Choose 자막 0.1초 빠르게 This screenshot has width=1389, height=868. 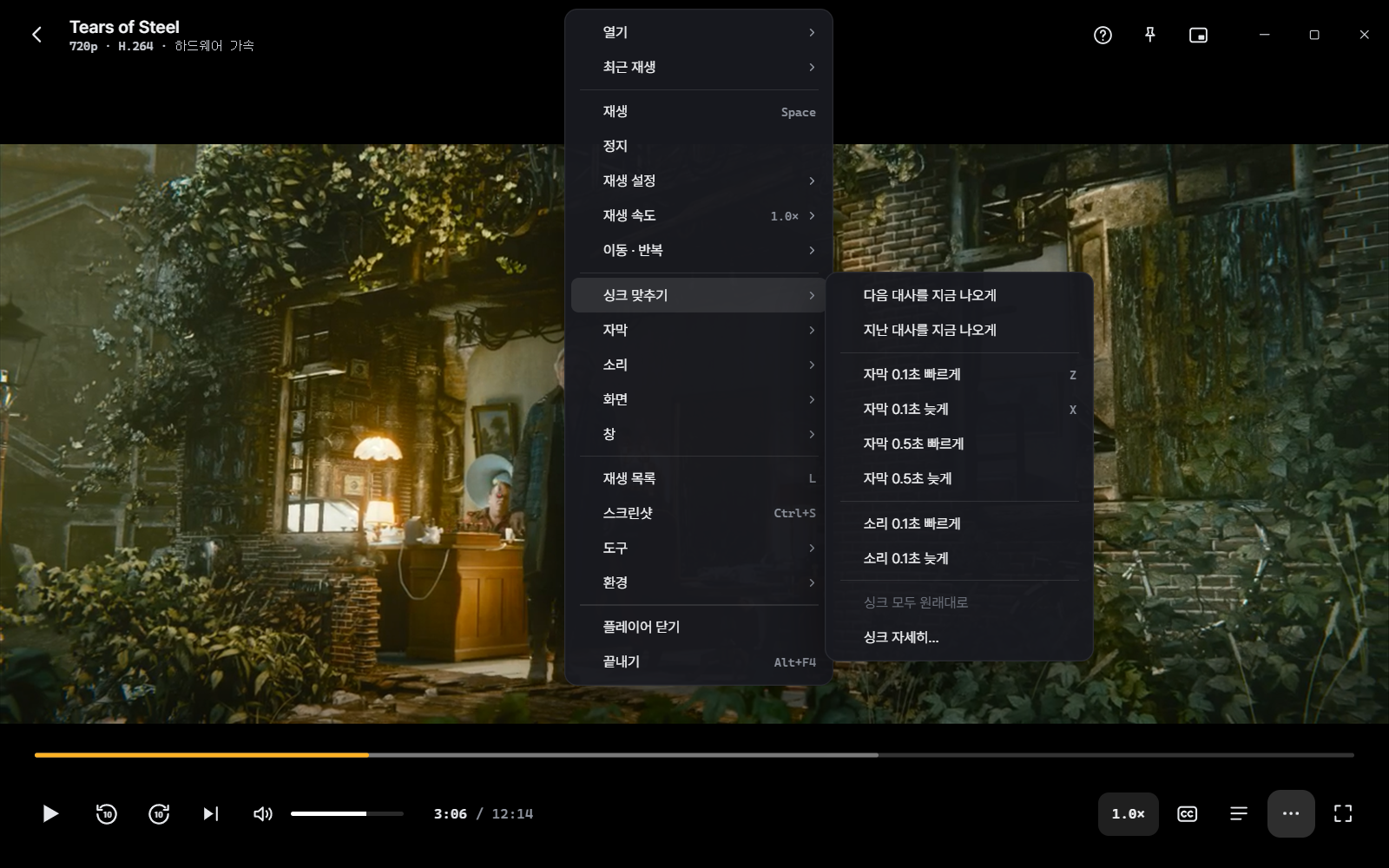click(x=959, y=374)
